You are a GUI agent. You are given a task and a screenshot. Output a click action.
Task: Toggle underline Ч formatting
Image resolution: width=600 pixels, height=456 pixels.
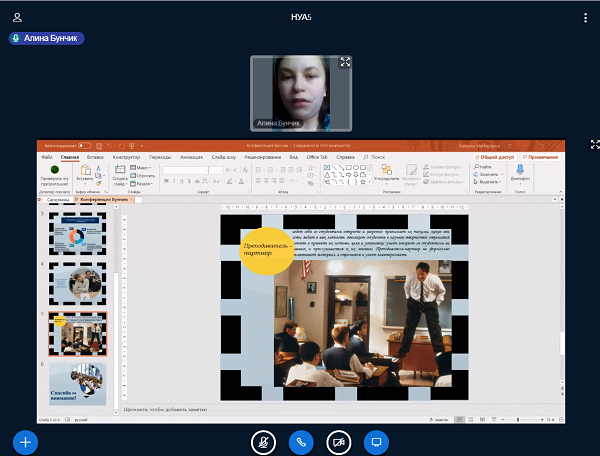(x=181, y=181)
